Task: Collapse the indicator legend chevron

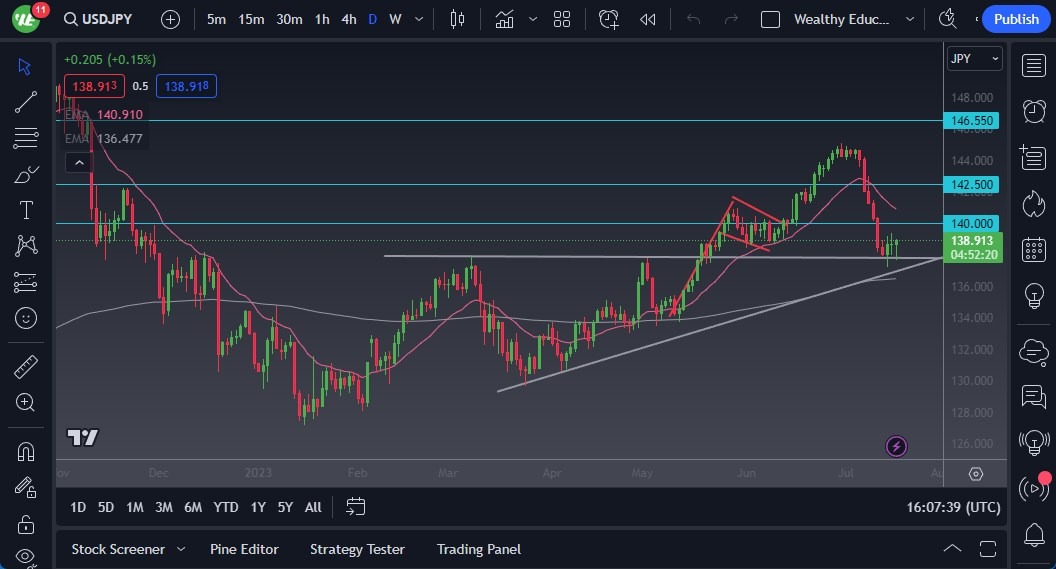Action: [x=77, y=162]
